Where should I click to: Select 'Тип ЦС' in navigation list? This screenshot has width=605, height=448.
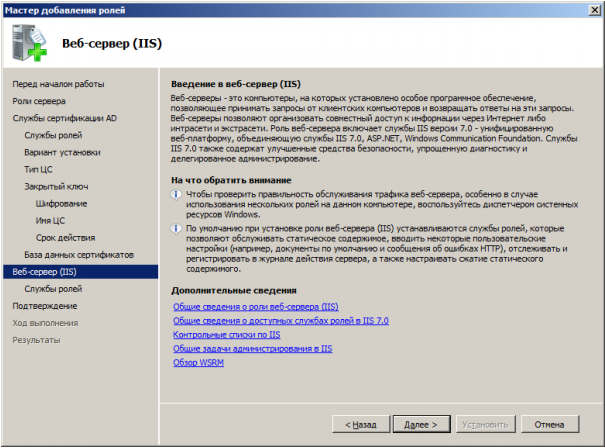(x=38, y=169)
